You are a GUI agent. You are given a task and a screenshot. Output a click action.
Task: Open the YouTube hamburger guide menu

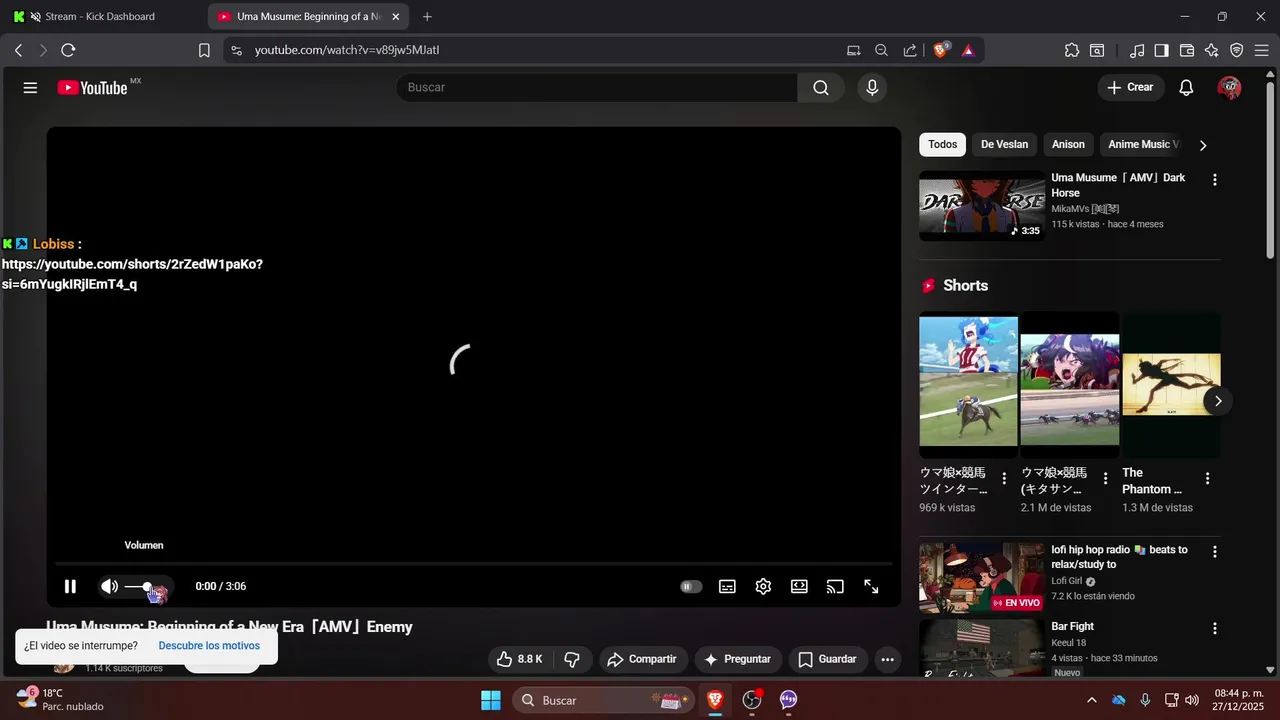[x=30, y=88]
